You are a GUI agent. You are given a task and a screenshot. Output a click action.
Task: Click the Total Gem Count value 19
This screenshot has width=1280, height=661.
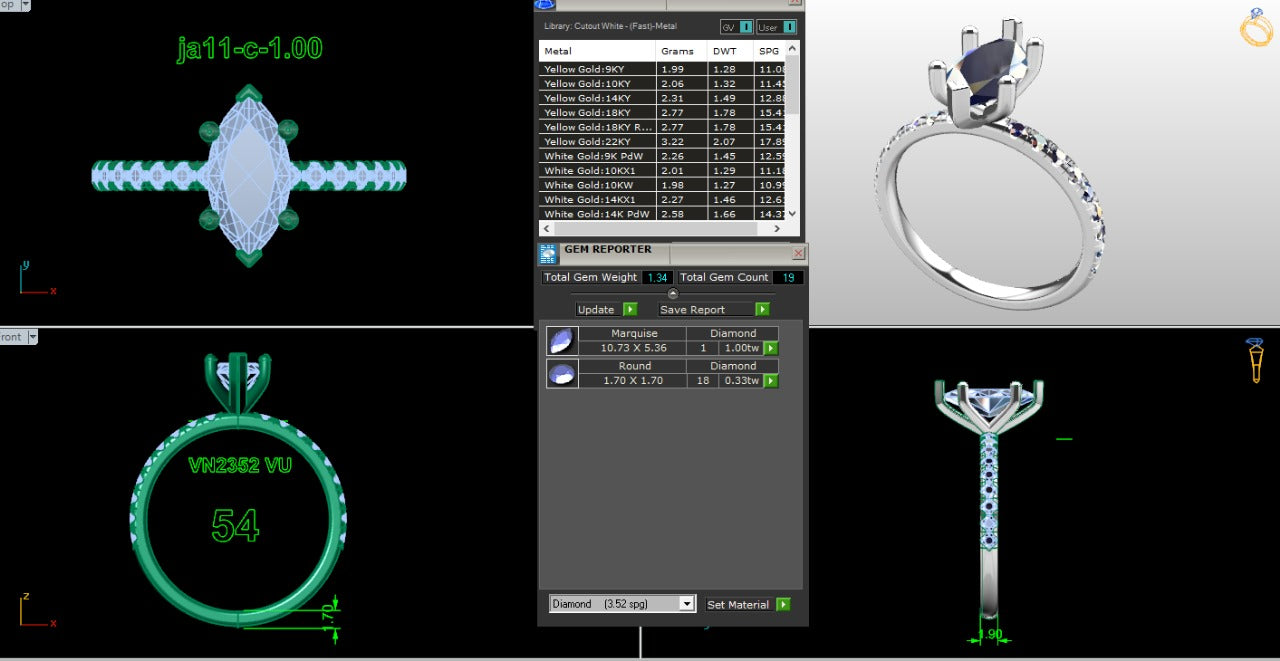click(787, 277)
